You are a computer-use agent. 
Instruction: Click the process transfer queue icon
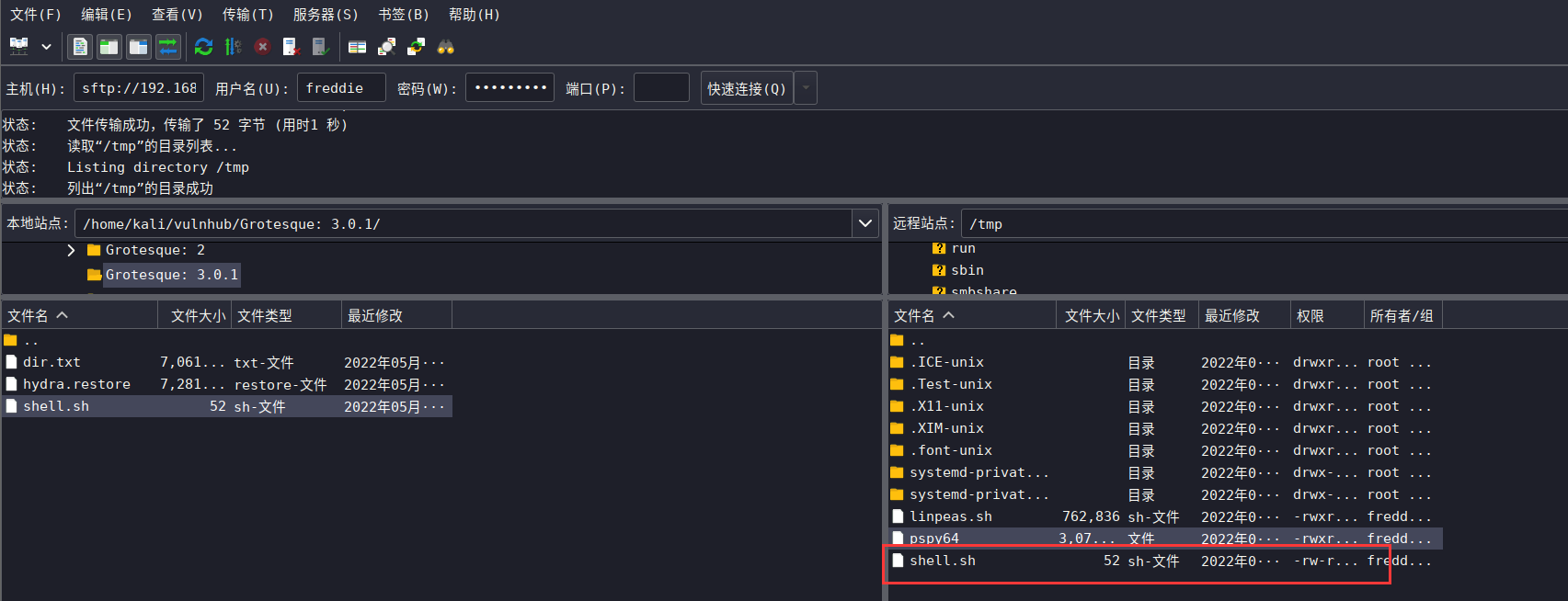[234, 46]
